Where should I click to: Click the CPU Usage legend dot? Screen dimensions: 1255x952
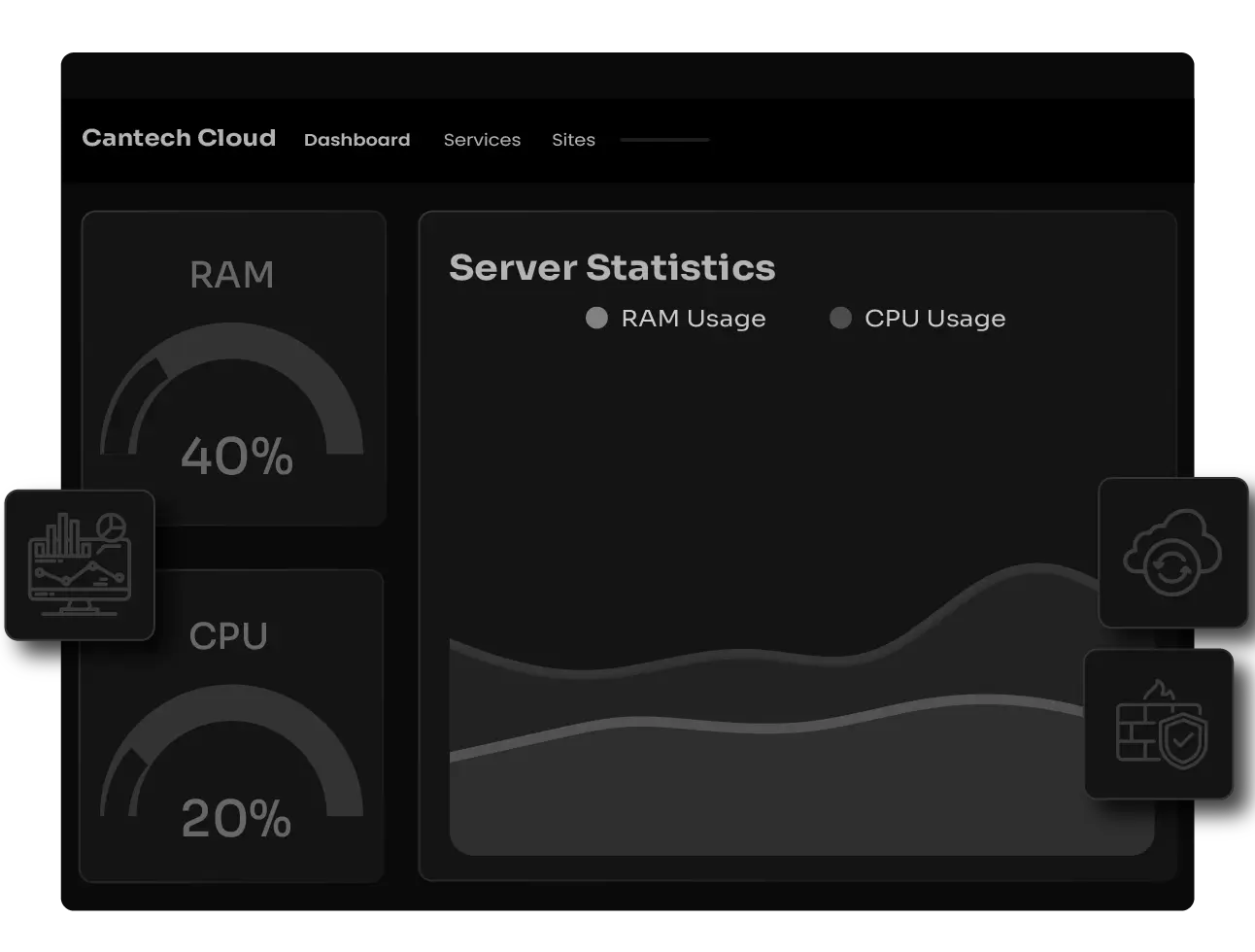pos(840,318)
